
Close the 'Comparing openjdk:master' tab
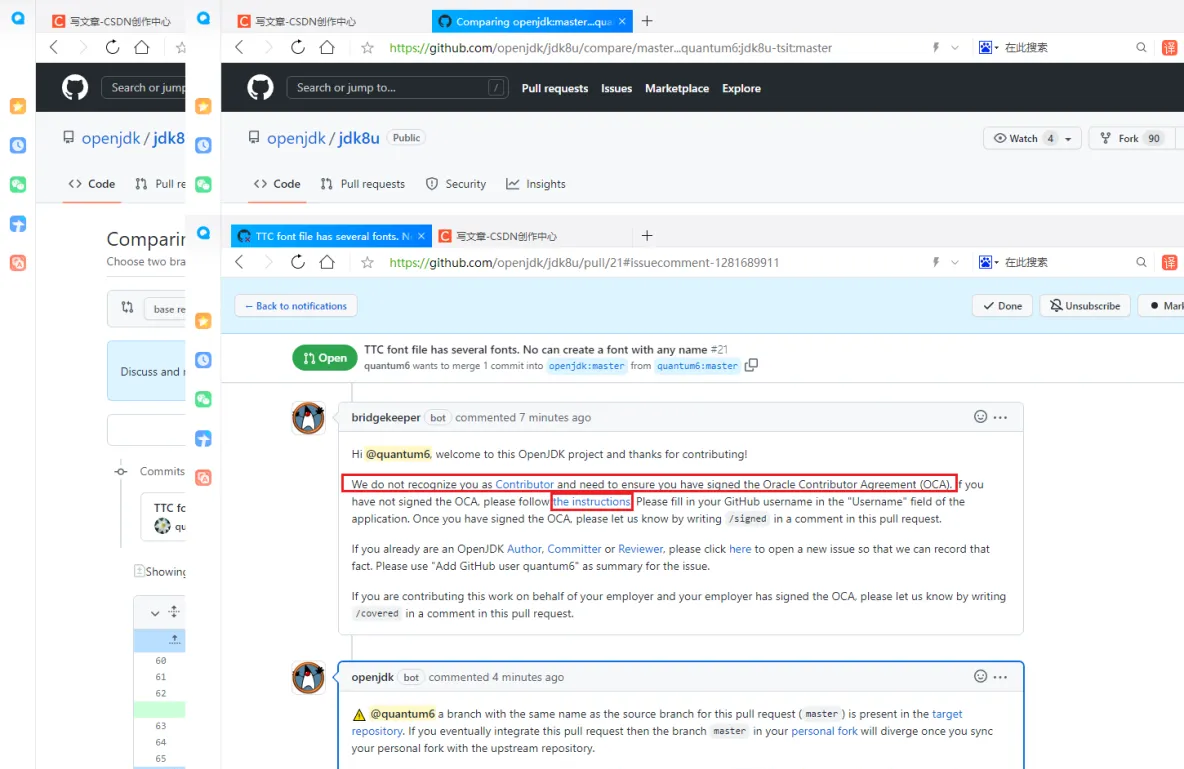[622, 21]
